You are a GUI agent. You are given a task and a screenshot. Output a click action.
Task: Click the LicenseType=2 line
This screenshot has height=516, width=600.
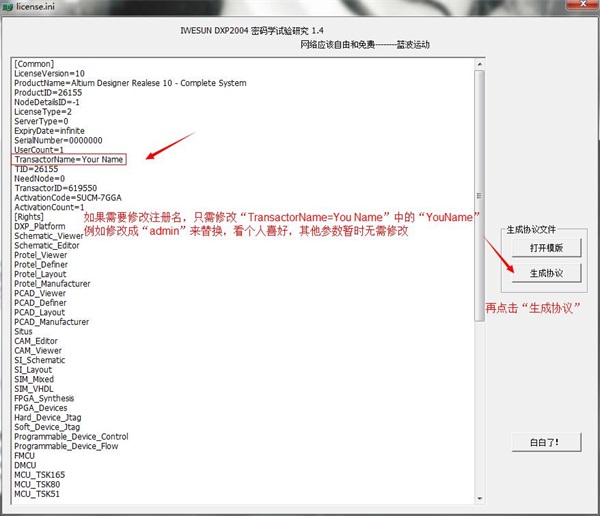[x=43, y=112]
